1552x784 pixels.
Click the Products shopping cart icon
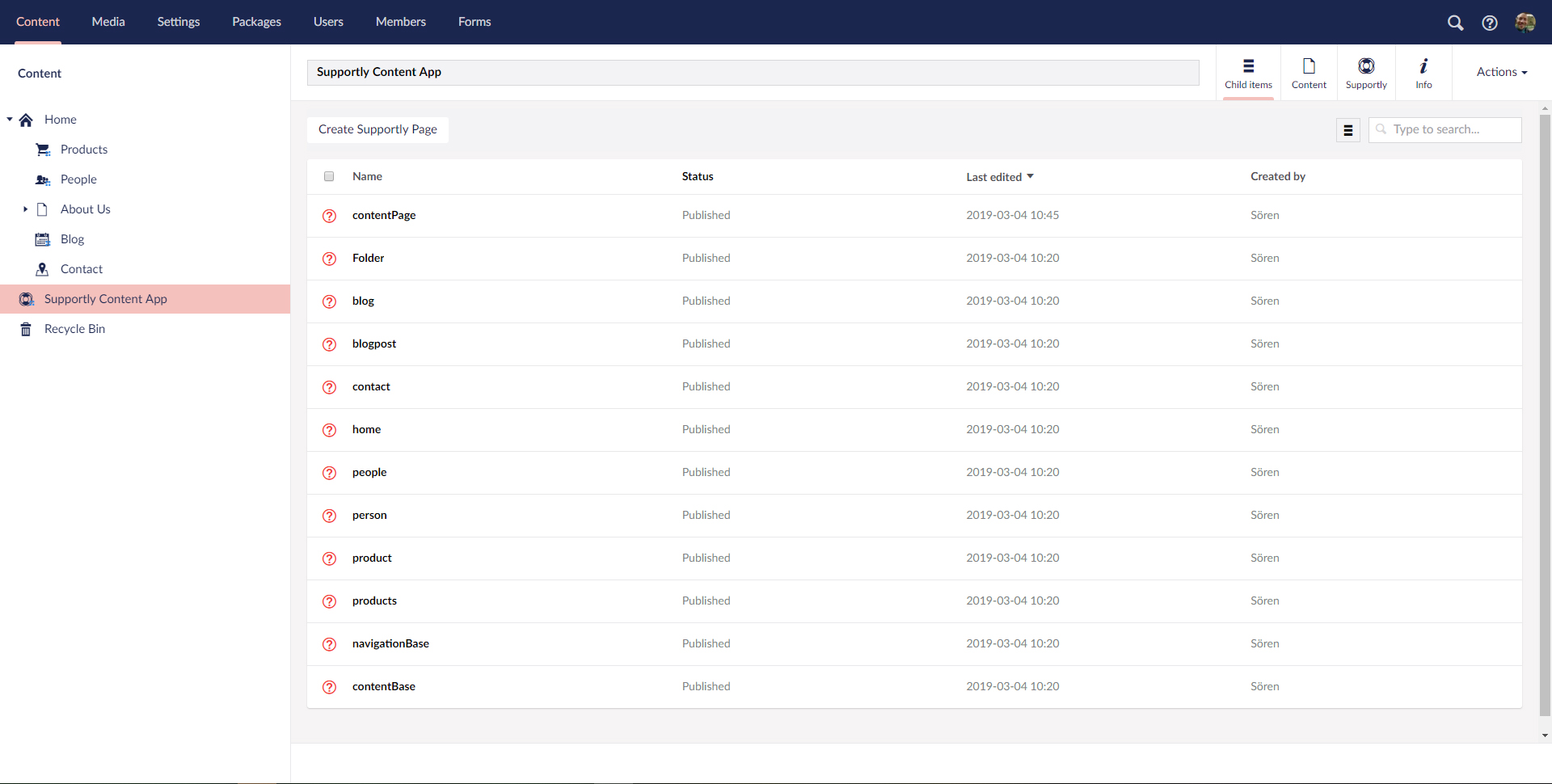coord(43,150)
